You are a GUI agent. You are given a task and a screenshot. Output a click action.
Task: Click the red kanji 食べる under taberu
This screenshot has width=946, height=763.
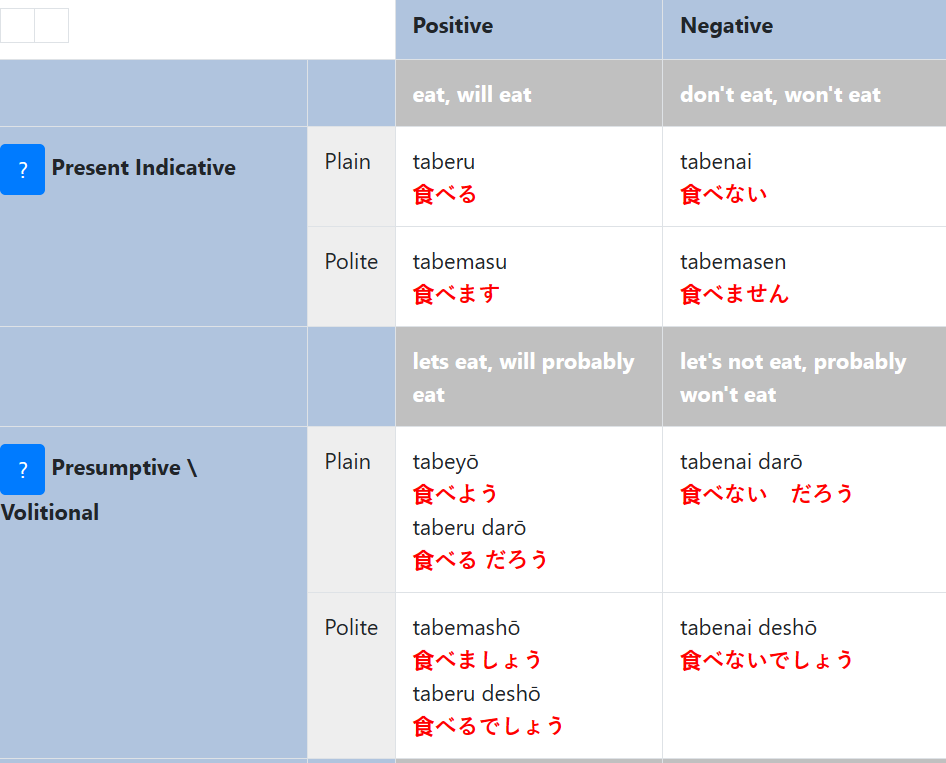(445, 194)
